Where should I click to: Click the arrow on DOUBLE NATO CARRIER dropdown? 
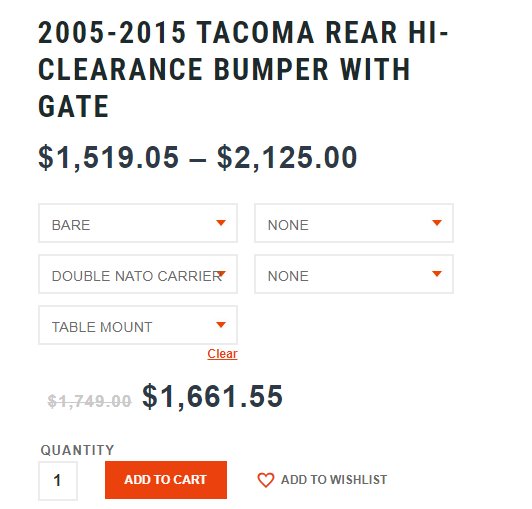click(221, 274)
